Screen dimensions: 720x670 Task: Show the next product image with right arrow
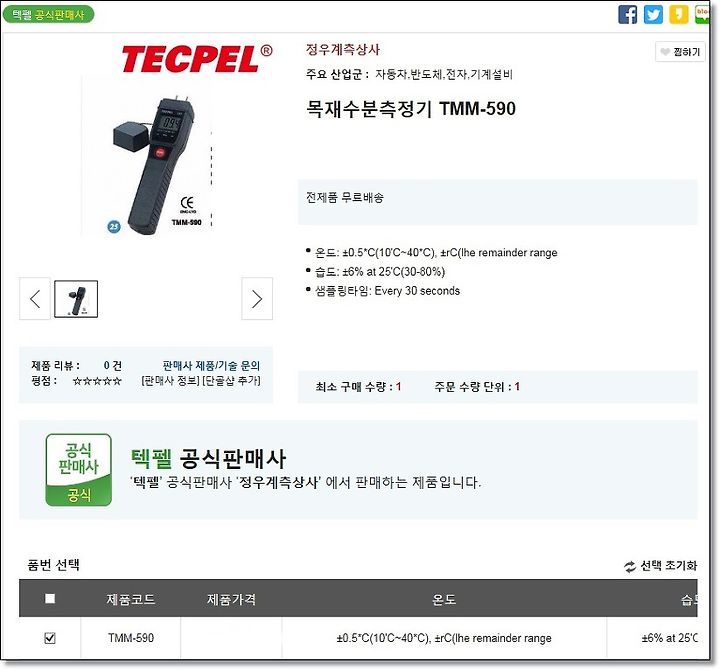point(257,298)
